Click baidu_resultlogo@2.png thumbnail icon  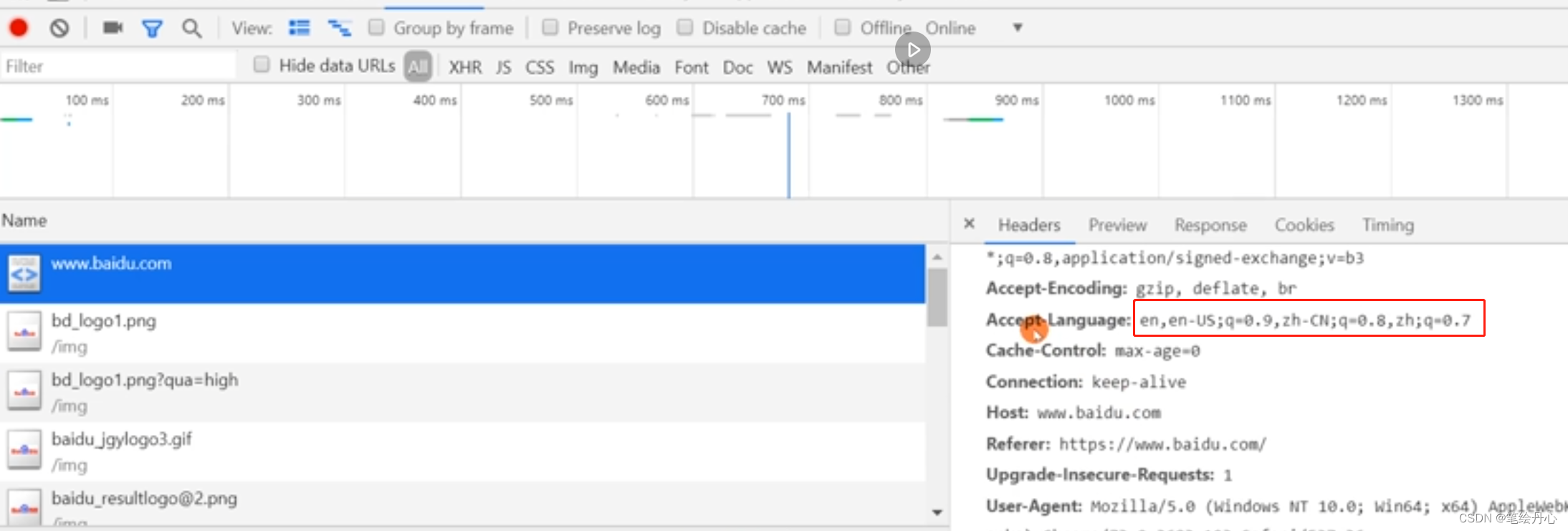[x=24, y=508]
